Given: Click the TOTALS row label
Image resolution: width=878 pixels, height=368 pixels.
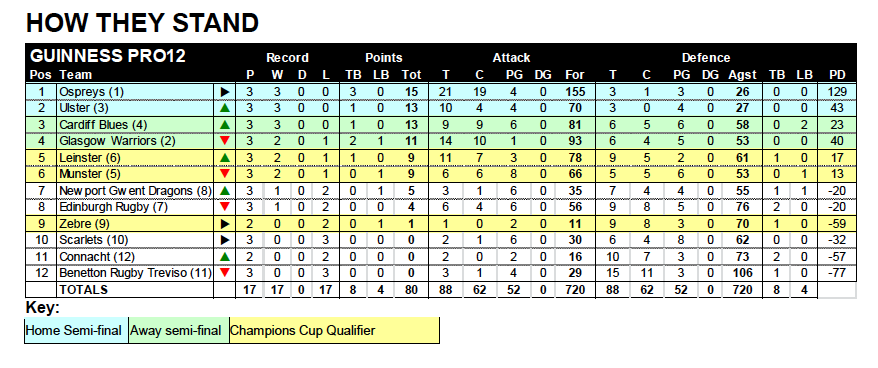Looking at the screenshot, I should pyautogui.click(x=83, y=290).
